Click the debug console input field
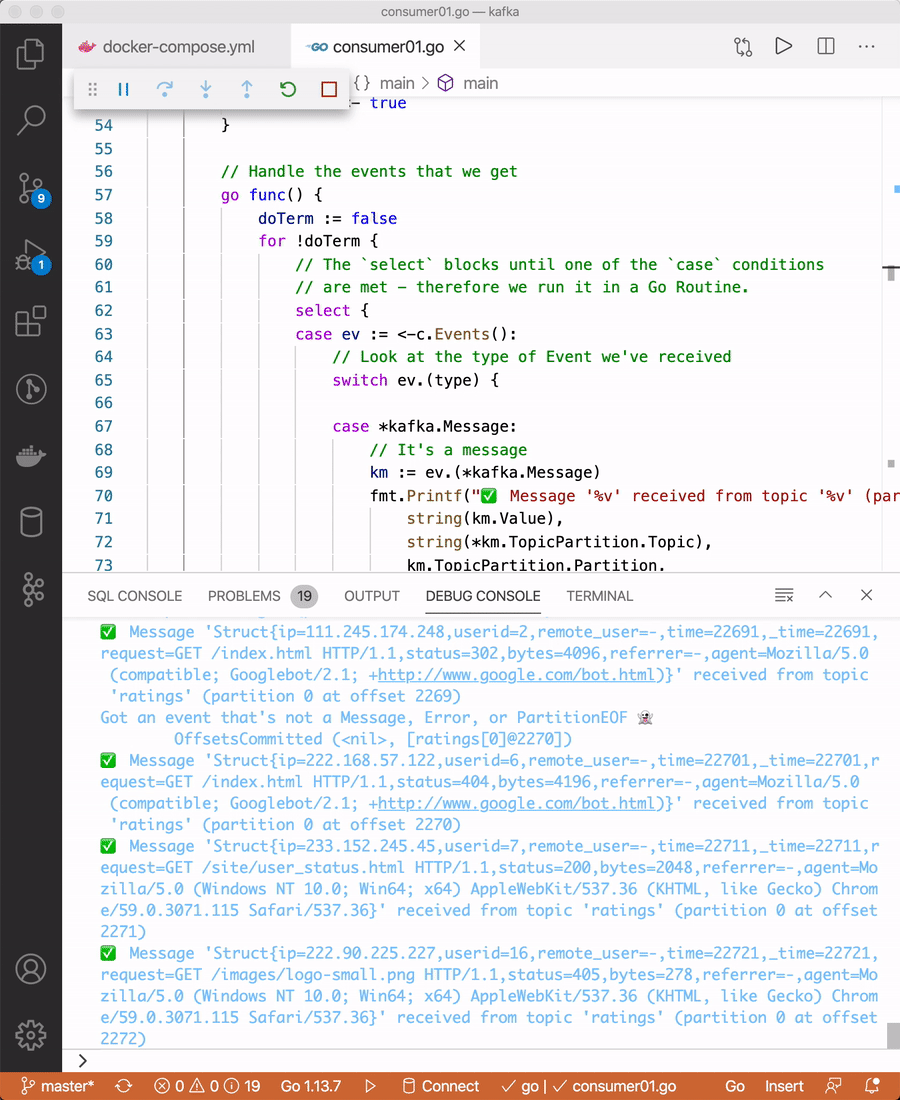Viewport: 900px width, 1100px height. click(x=470, y=1061)
